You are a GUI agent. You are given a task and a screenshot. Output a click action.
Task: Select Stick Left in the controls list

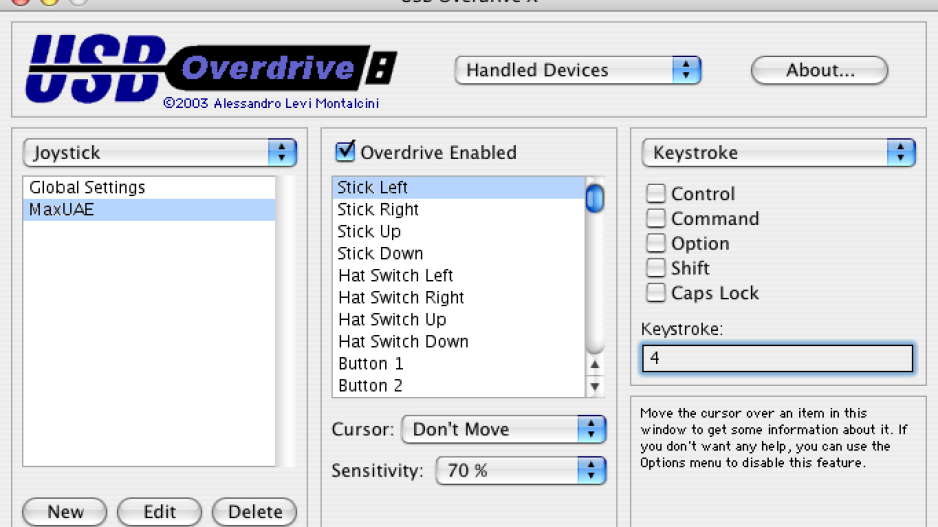(458, 187)
